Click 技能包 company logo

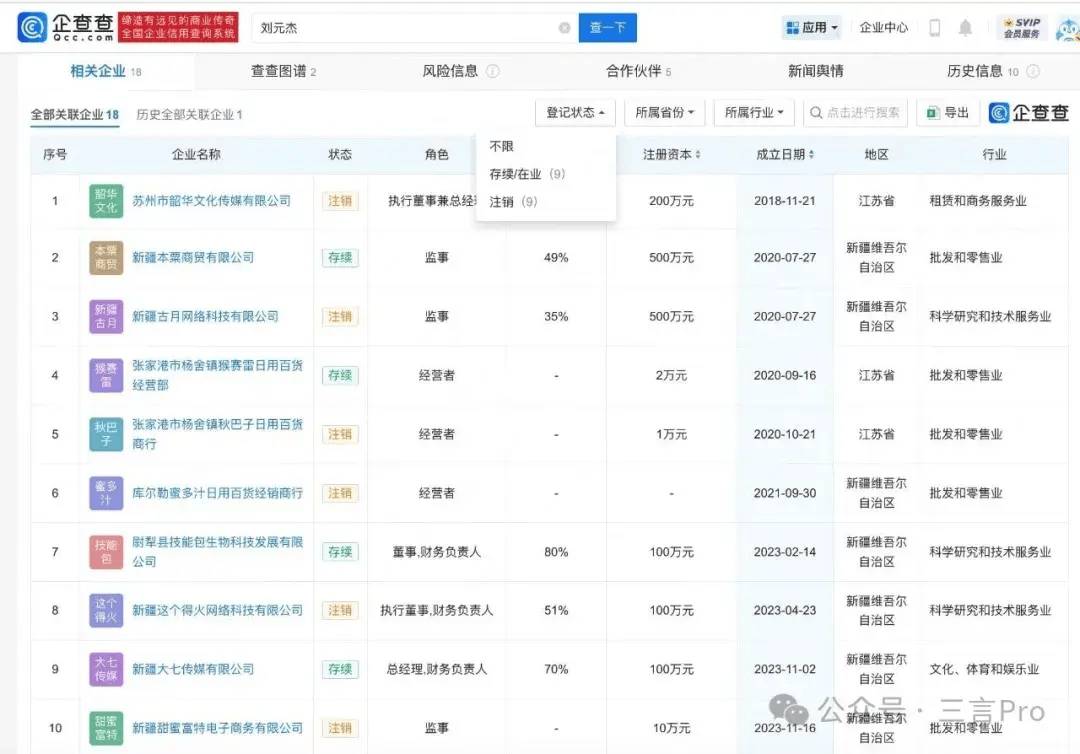click(x=106, y=552)
